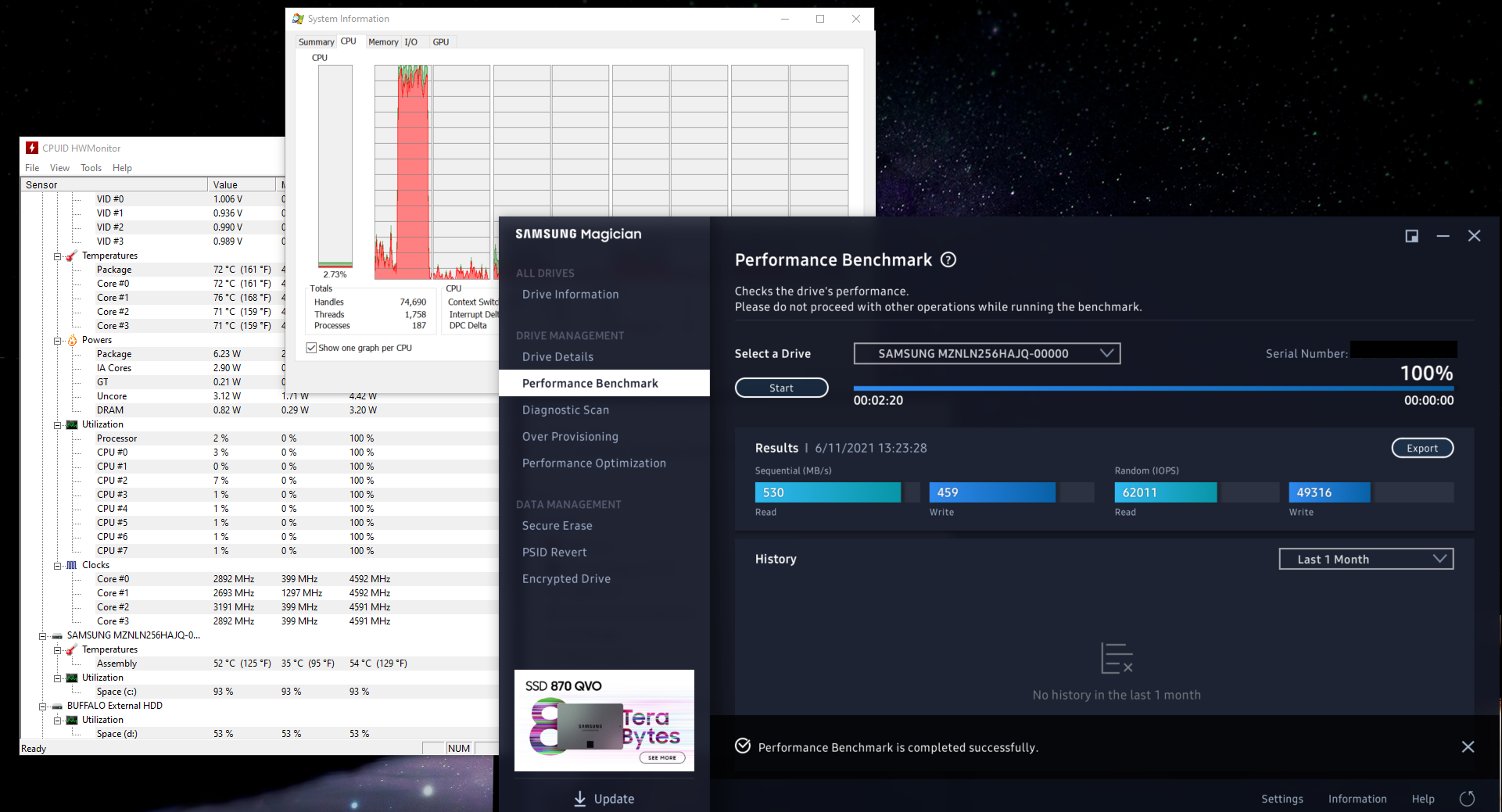Collapse the BUFFALO External HDD node
Viewport: 1502px width, 812px height.
tap(42, 706)
